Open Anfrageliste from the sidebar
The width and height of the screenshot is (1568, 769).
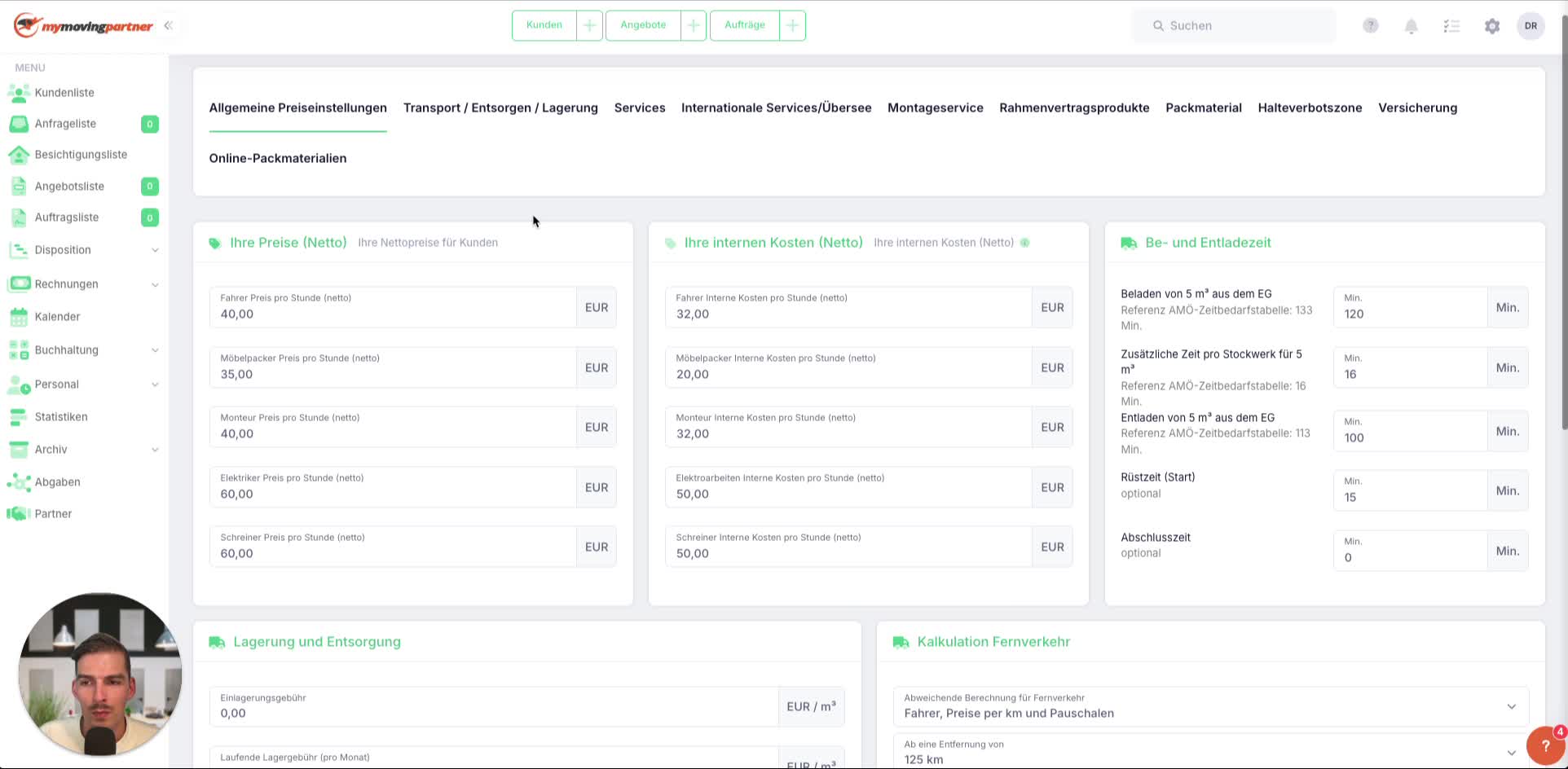pyautogui.click(x=65, y=124)
